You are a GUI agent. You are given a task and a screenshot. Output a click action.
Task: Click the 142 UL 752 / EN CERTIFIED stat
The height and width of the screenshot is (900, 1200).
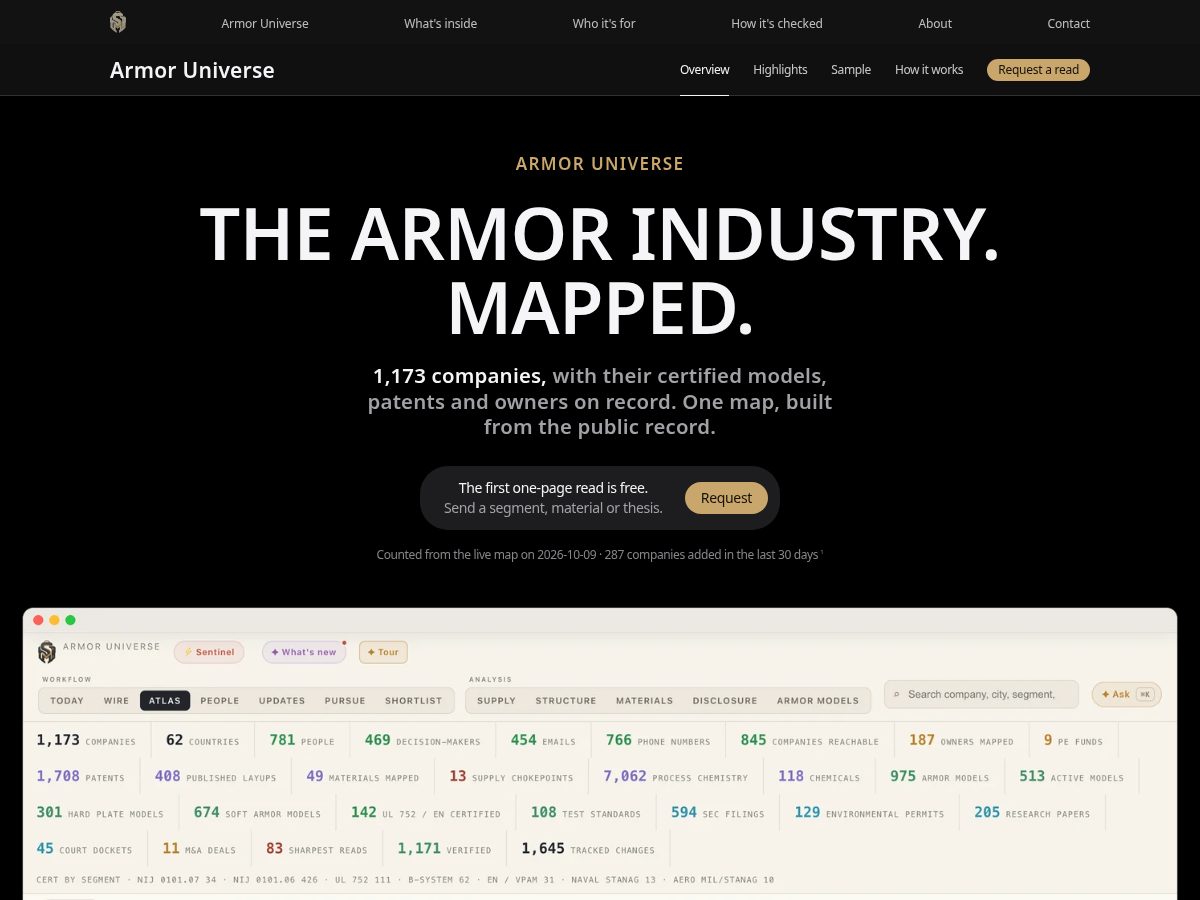click(x=425, y=813)
